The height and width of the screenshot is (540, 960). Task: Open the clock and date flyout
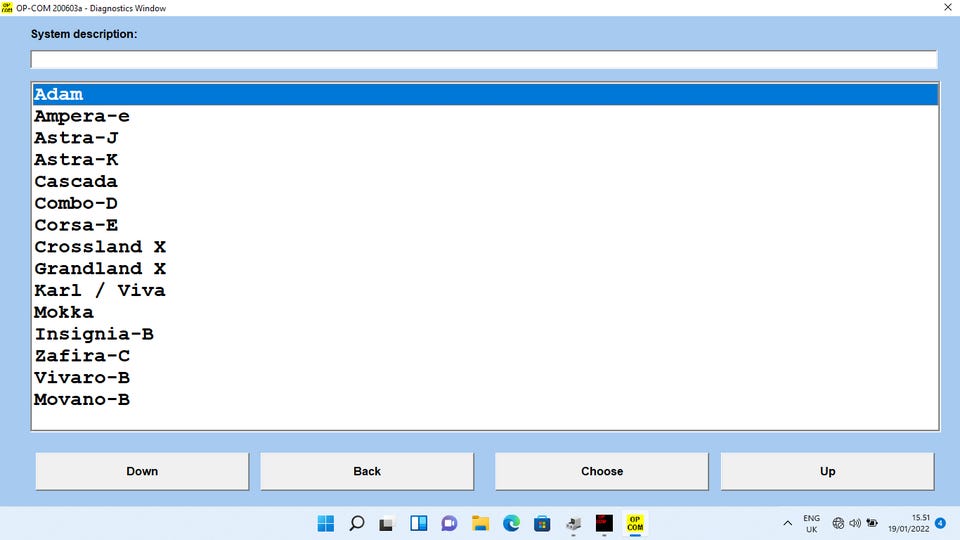909,523
